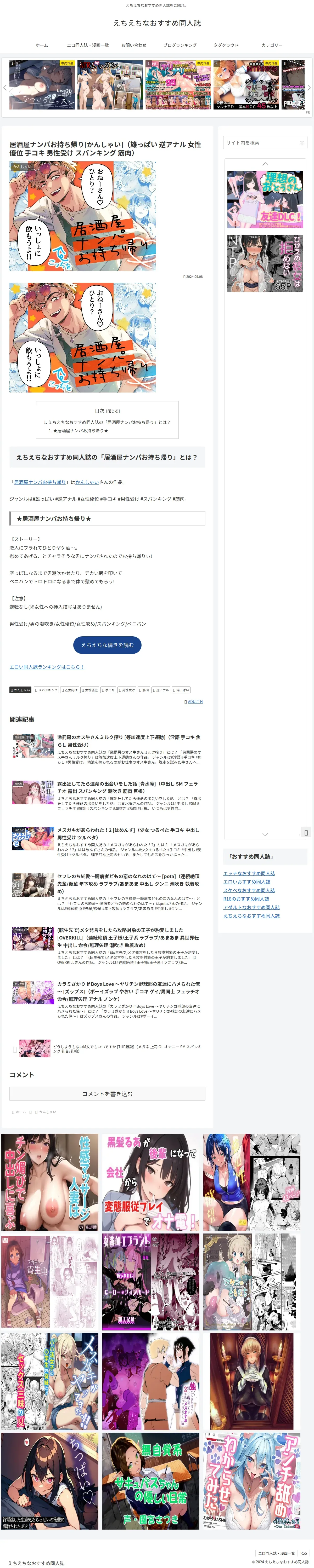Jump to TOC entry ★居酒屋ナンパお持ち帰り★
The height and width of the screenshot is (1568, 314).
coord(81,430)
